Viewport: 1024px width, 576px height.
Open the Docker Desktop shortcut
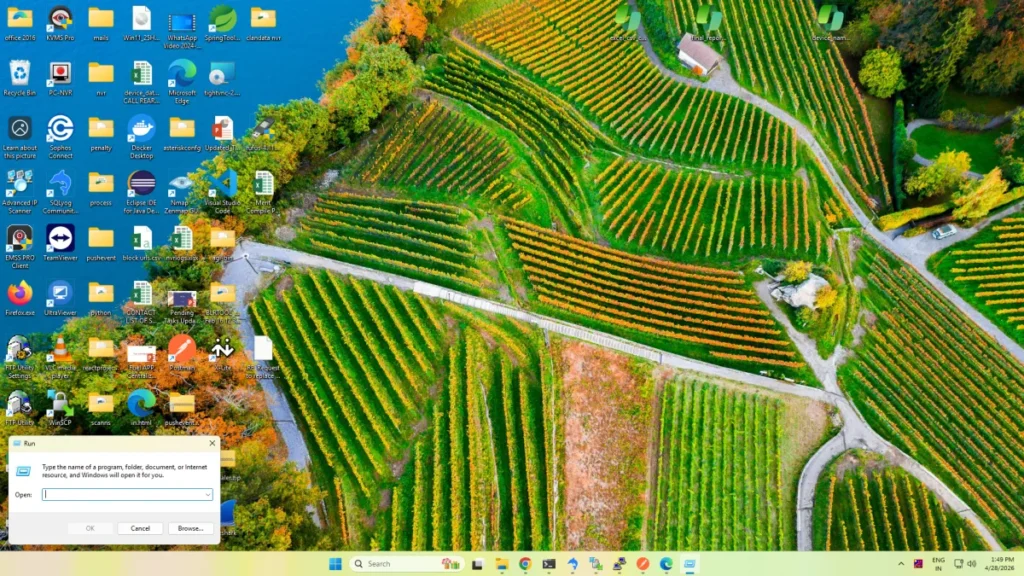pyautogui.click(x=141, y=128)
